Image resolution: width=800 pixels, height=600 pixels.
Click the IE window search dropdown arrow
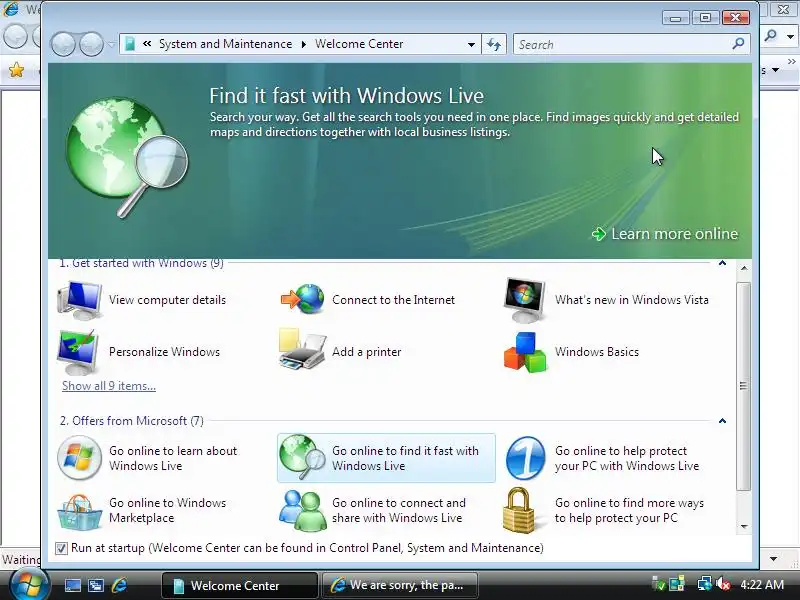pyautogui.click(x=790, y=36)
